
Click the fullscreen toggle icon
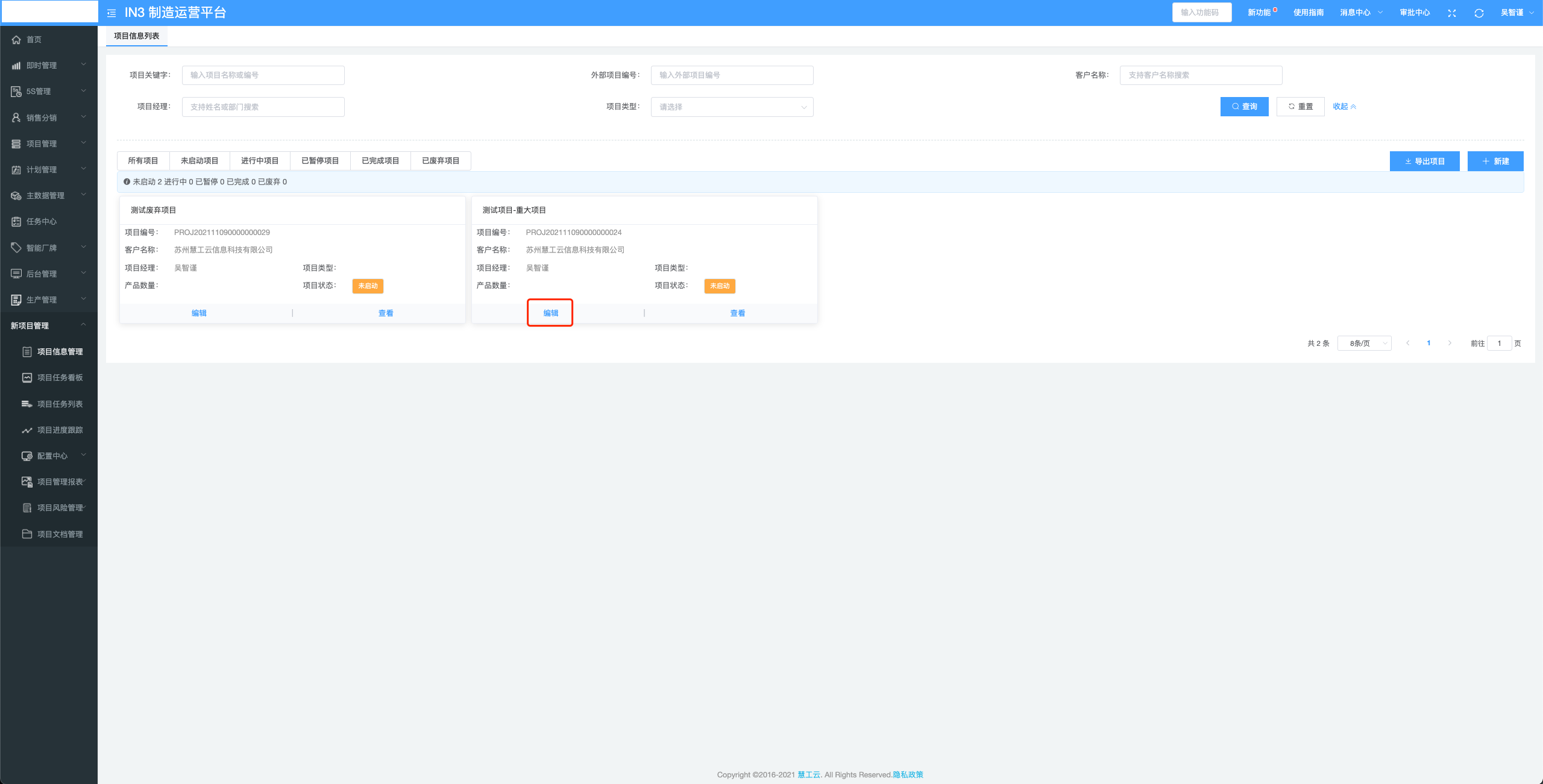(1452, 13)
